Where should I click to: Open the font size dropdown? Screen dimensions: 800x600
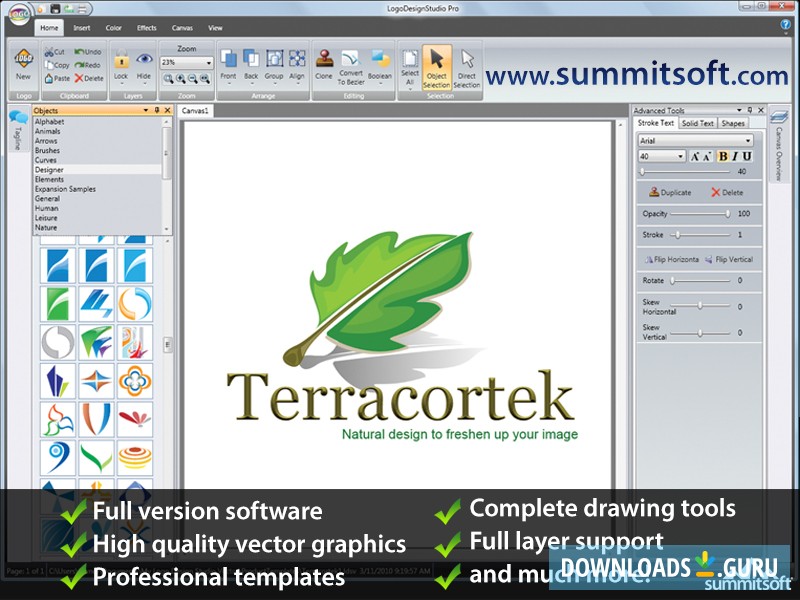681,157
